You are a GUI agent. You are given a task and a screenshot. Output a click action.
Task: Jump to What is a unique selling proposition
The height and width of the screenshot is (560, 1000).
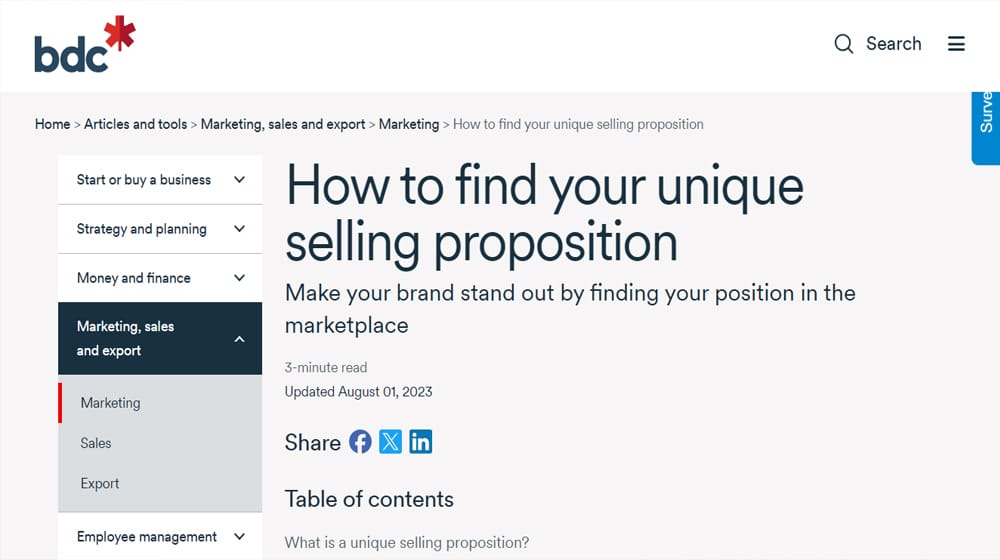pos(407,543)
